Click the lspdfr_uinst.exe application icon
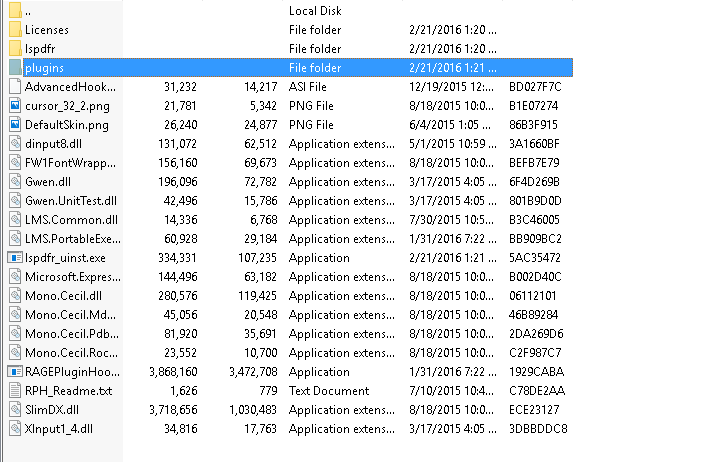 point(14,258)
